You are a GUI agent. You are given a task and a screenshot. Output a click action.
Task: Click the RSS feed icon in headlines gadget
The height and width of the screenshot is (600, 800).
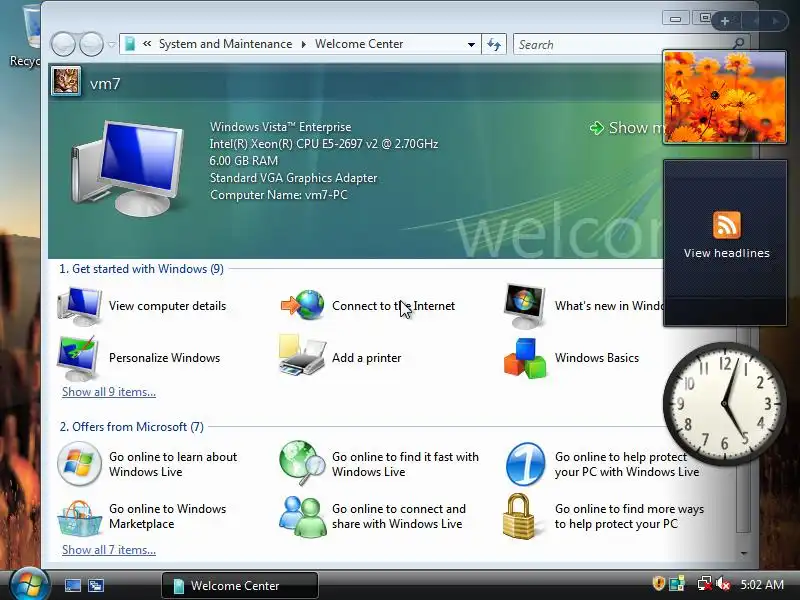[x=727, y=224]
